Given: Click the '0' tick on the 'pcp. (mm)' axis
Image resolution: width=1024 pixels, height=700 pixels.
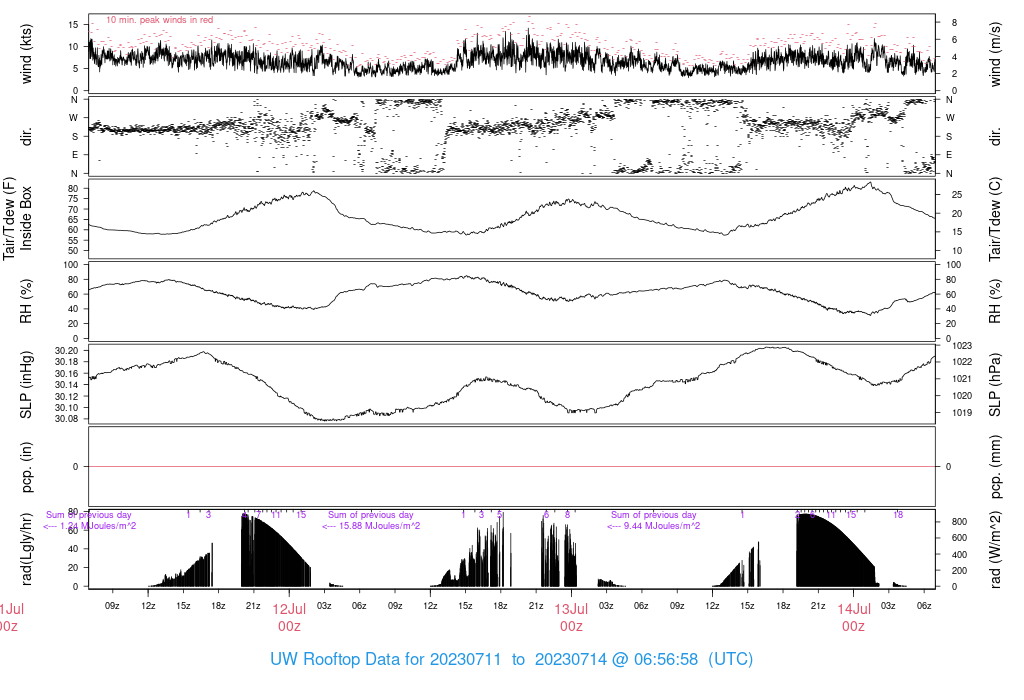Looking at the screenshot, I should [x=948, y=467].
